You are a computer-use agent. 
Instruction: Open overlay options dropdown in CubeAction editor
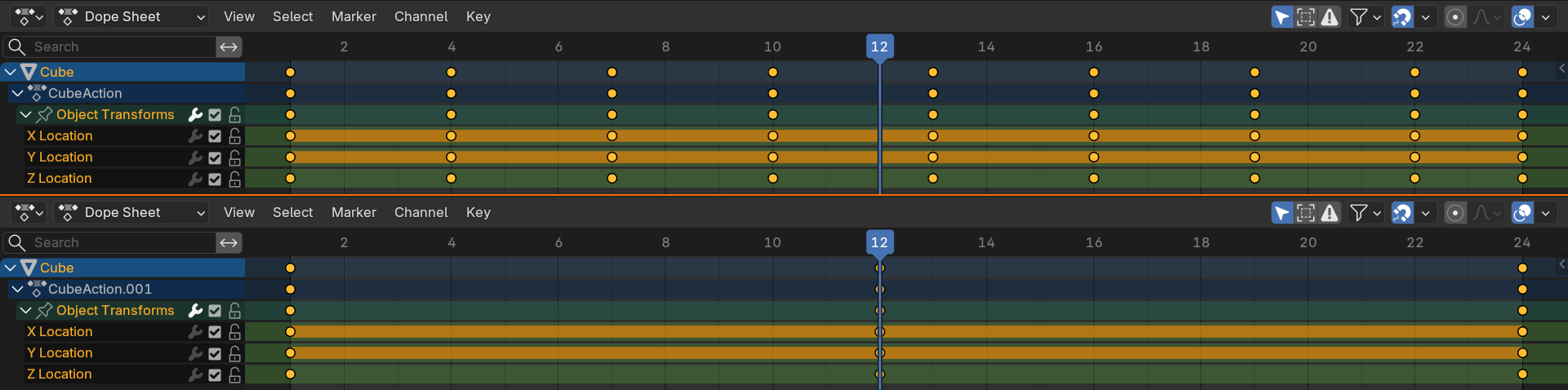coord(1546,16)
